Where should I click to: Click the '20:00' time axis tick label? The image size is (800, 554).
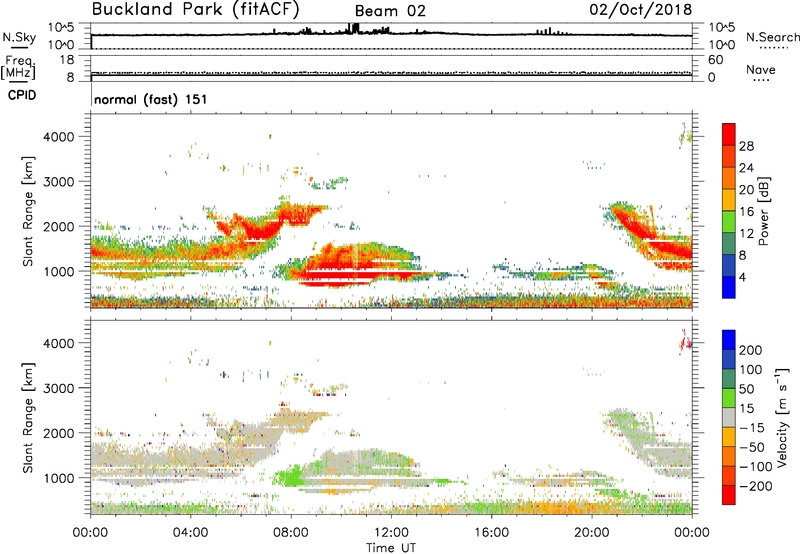point(591,533)
